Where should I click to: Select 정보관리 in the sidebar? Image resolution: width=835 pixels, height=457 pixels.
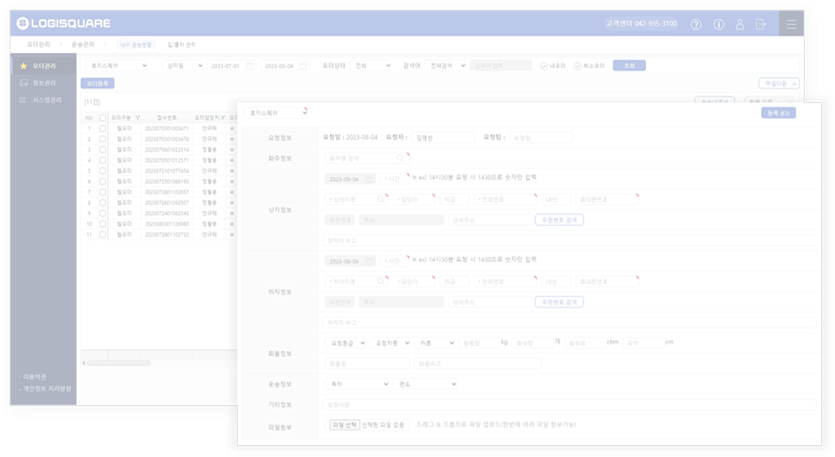click(44, 83)
